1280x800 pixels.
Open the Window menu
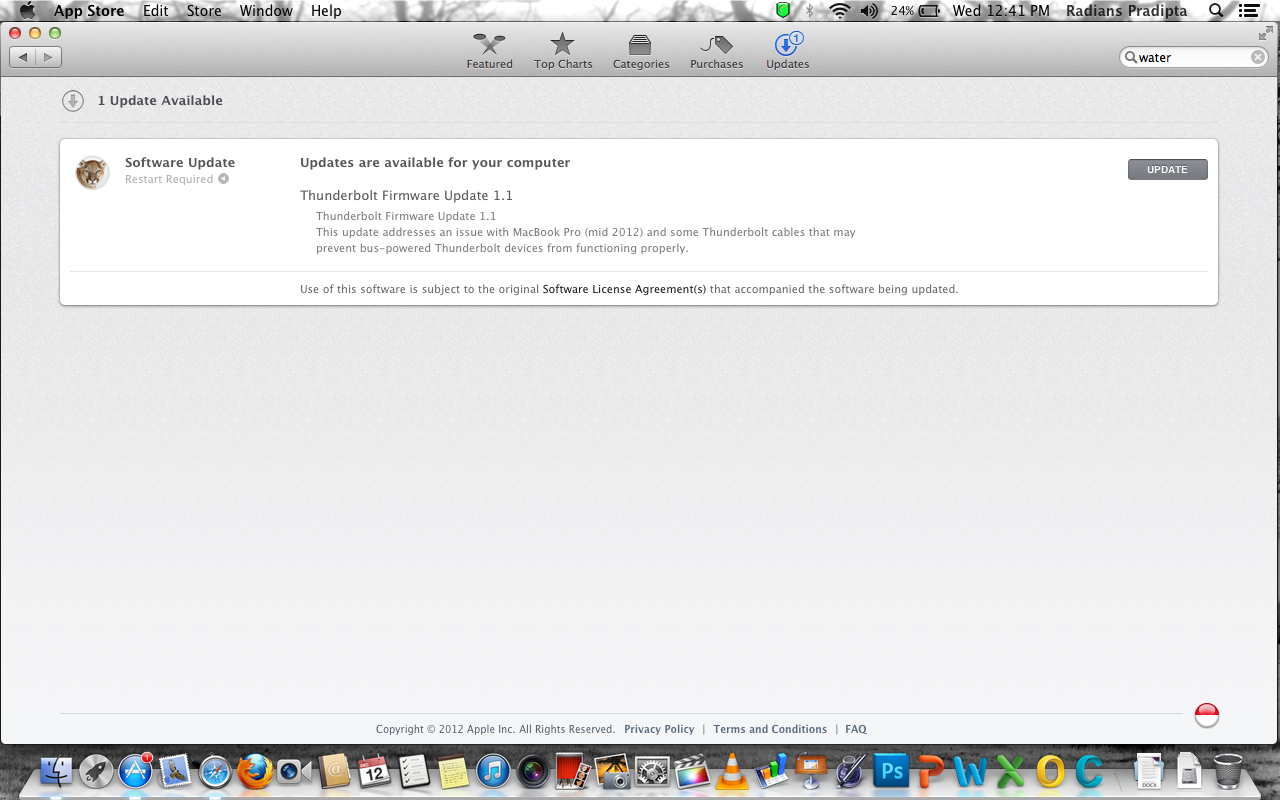point(266,11)
